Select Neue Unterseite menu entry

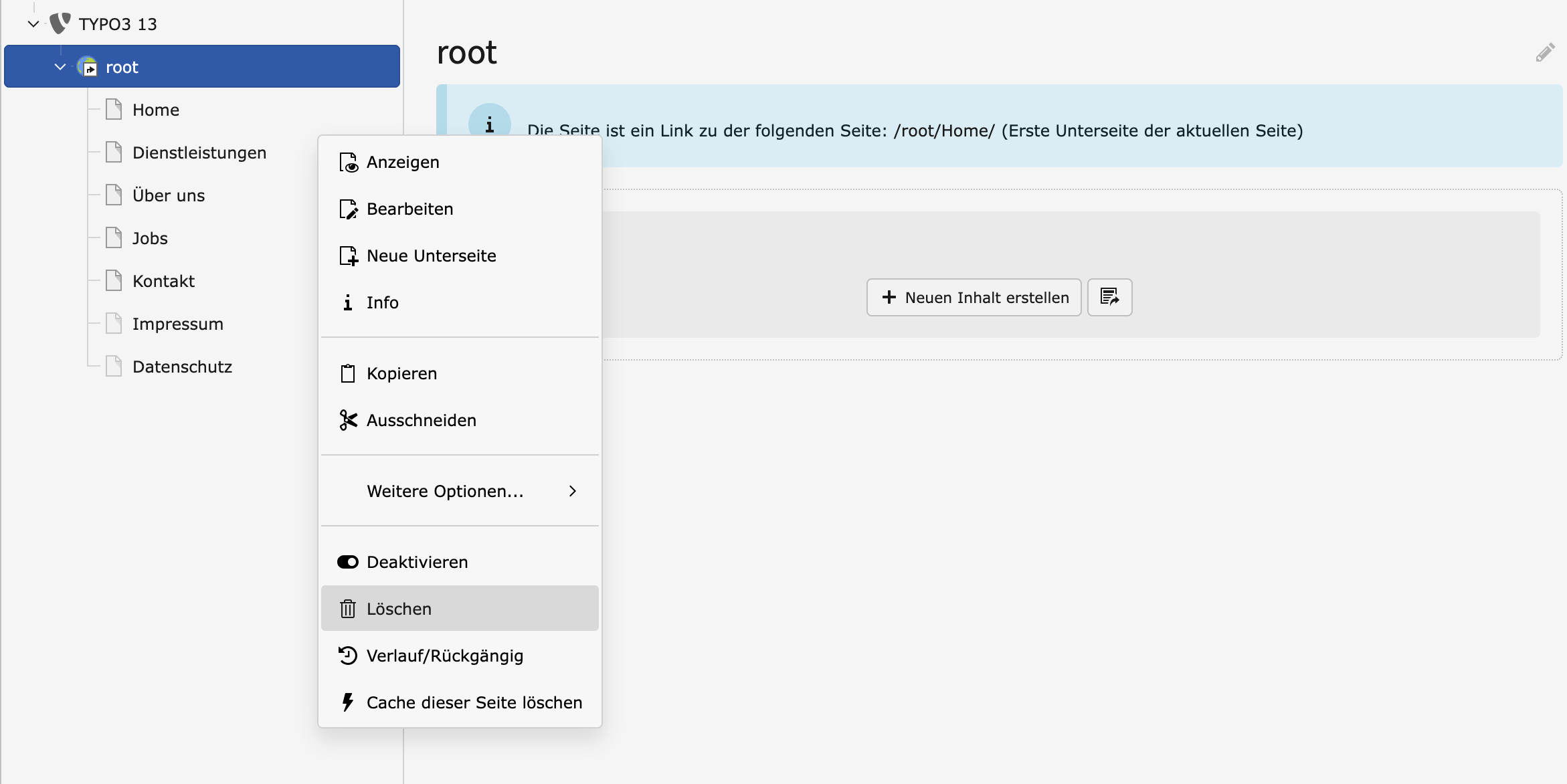(431, 256)
